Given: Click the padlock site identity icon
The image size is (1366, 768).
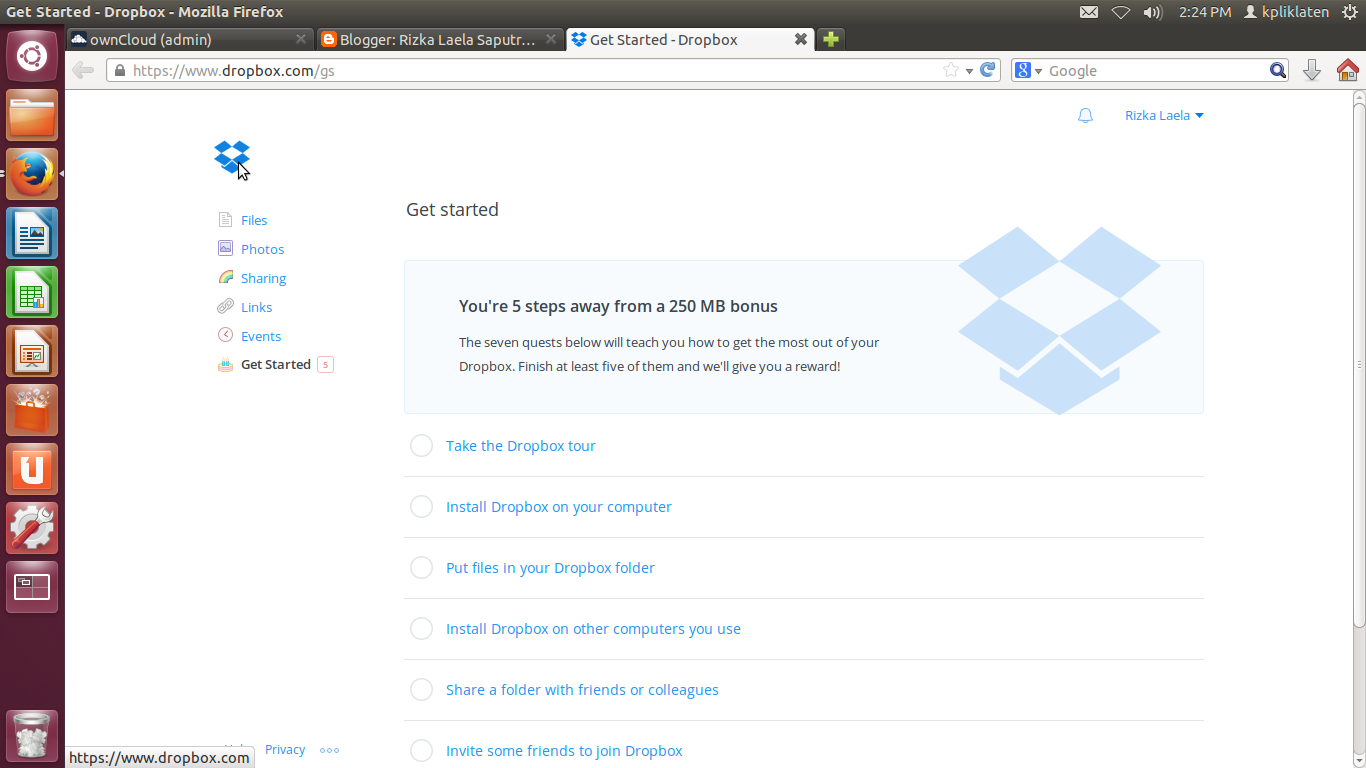Looking at the screenshot, I should (x=119, y=71).
